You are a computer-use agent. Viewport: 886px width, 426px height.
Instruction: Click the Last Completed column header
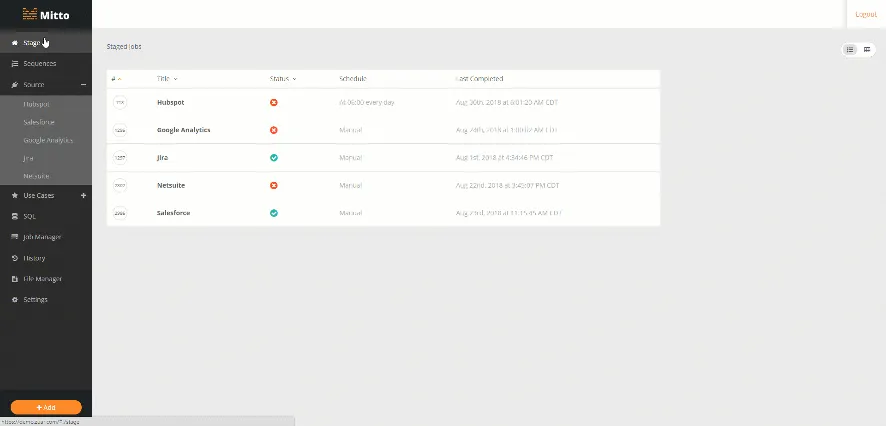(x=479, y=79)
